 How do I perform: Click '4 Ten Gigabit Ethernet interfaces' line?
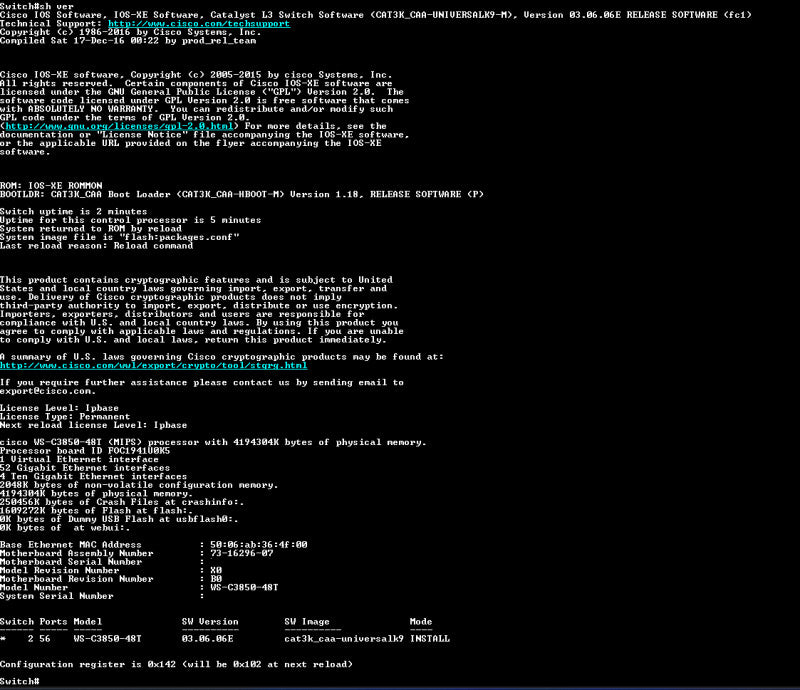click(93, 477)
